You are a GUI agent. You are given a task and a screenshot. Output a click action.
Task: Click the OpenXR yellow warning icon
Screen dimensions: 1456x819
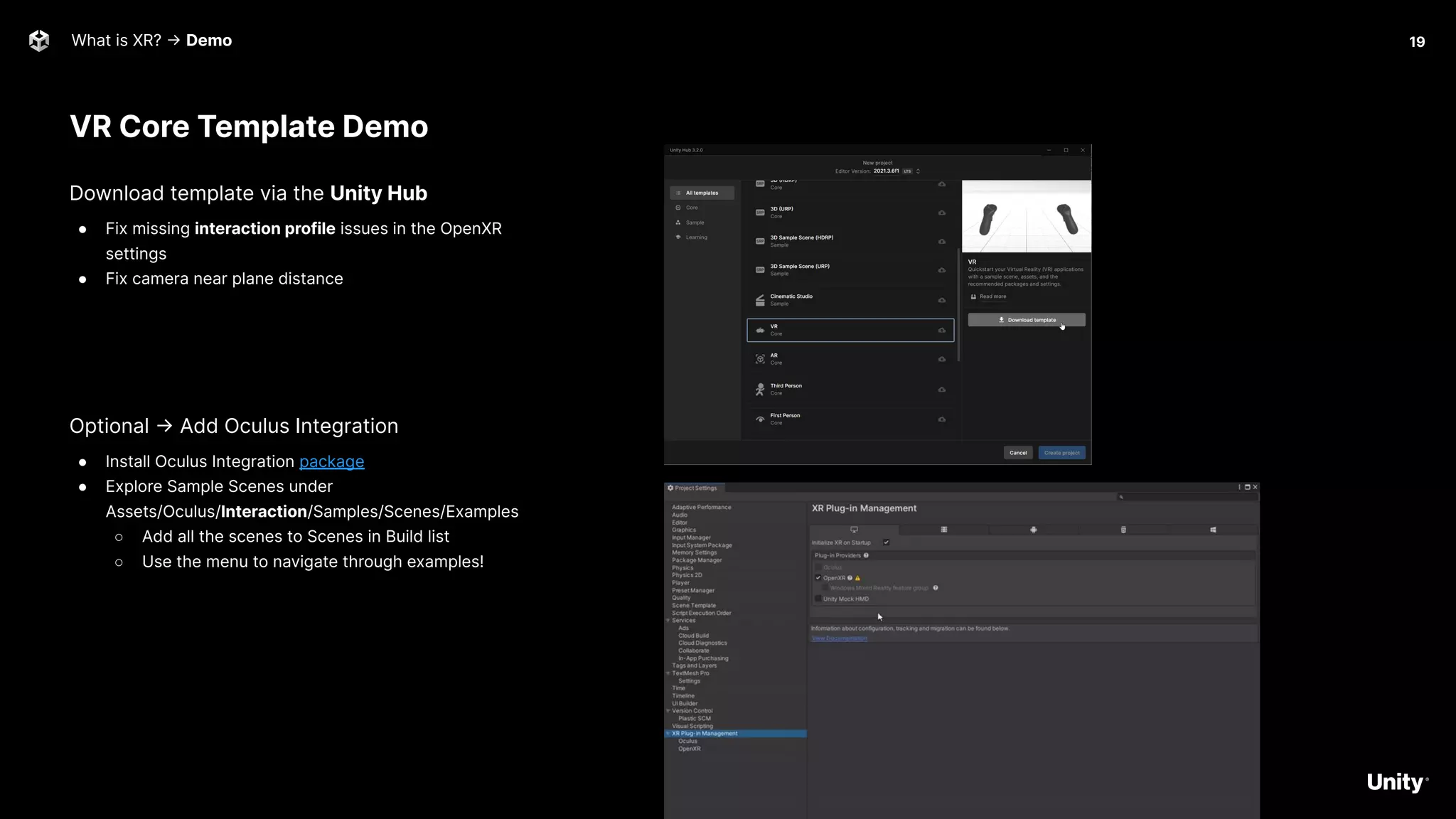point(857,578)
